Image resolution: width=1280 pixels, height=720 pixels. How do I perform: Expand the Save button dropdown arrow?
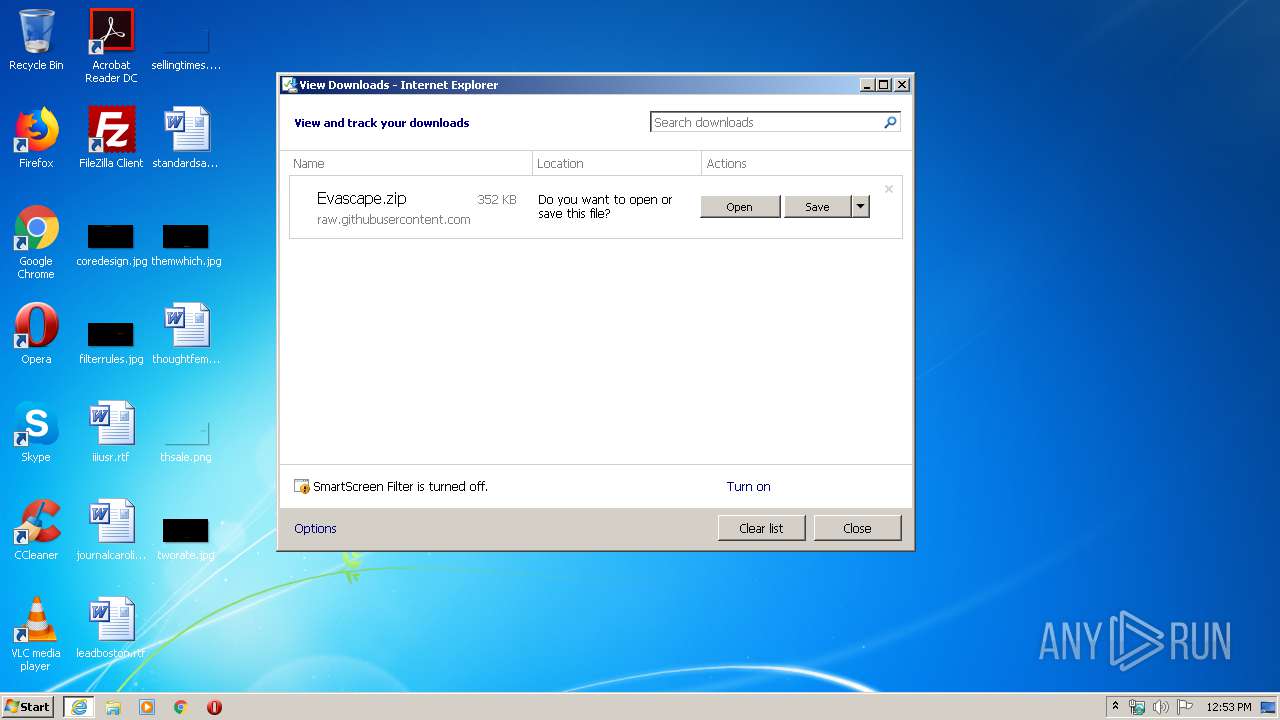click(x=860, y=206)
